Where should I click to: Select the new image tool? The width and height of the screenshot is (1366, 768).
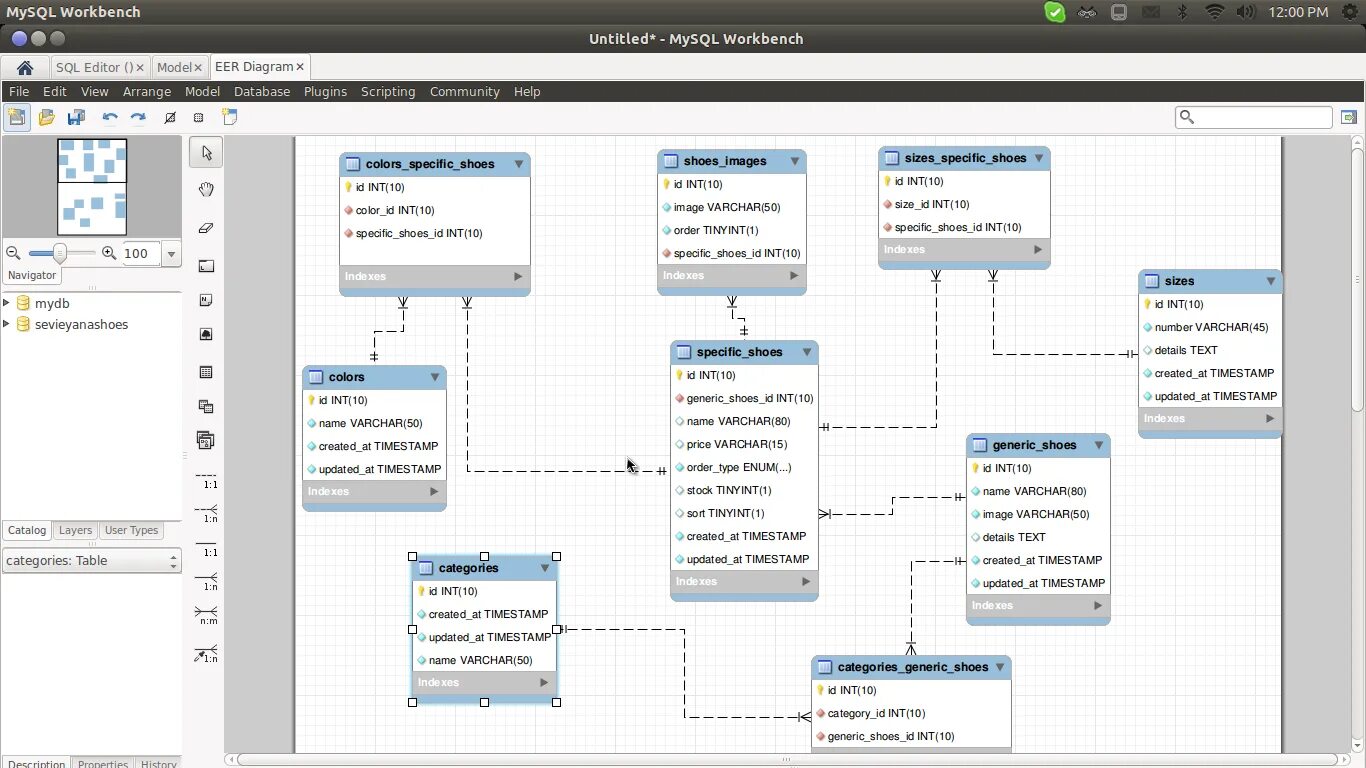(206, 334)
